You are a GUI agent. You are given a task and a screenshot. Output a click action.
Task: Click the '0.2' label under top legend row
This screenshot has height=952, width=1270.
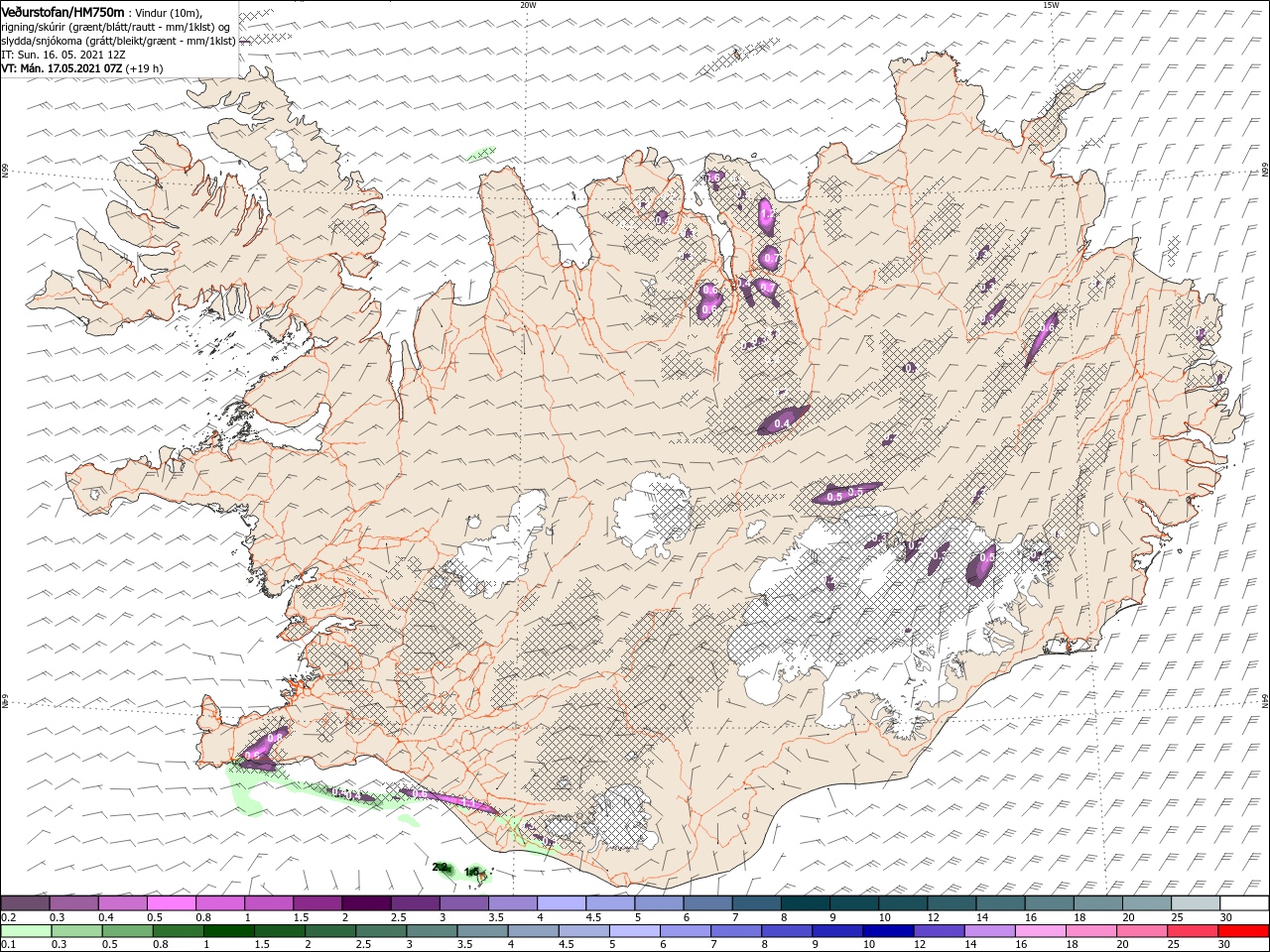(x=8, y=917)
